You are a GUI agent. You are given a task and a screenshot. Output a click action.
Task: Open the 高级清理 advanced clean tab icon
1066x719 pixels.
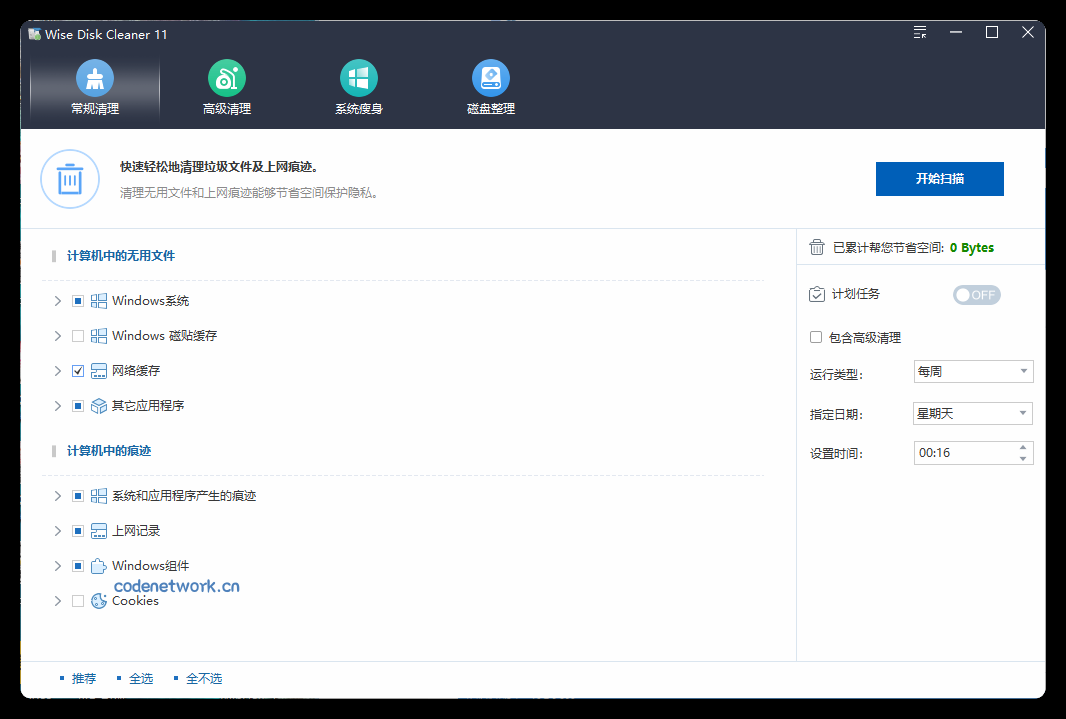coord(226,77)
